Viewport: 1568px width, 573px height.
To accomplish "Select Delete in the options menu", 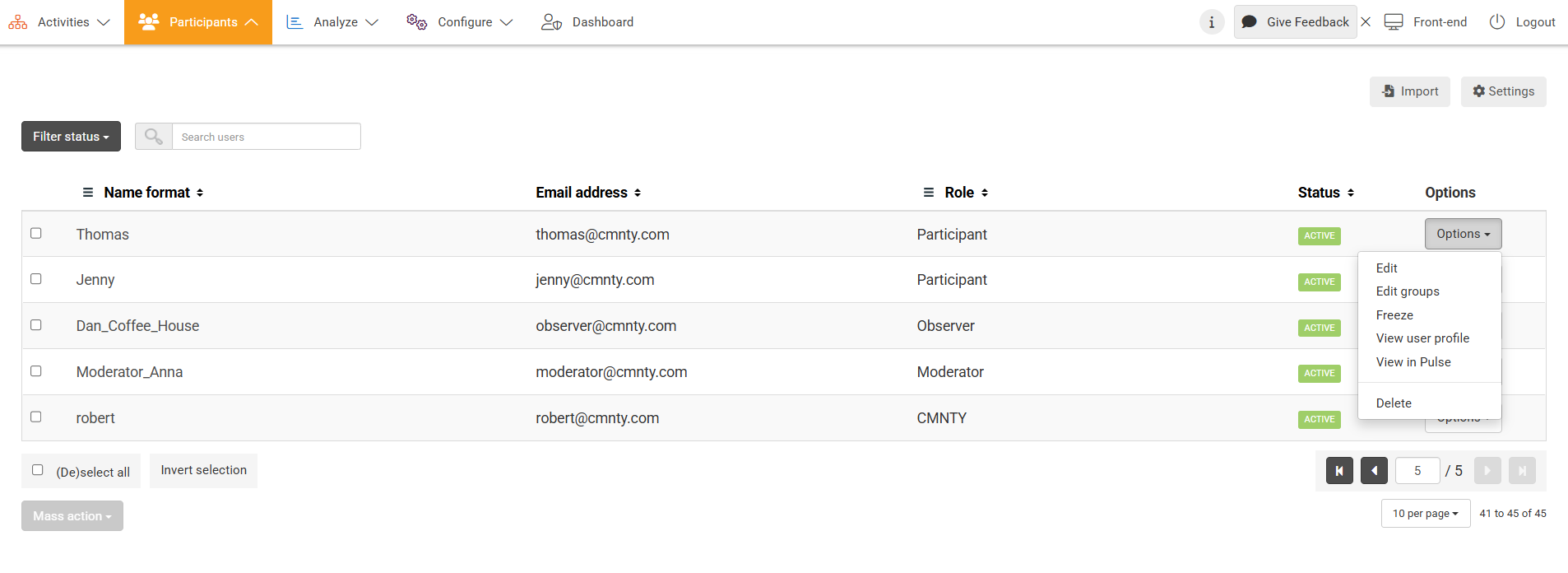I will [x=1394, y=403].
